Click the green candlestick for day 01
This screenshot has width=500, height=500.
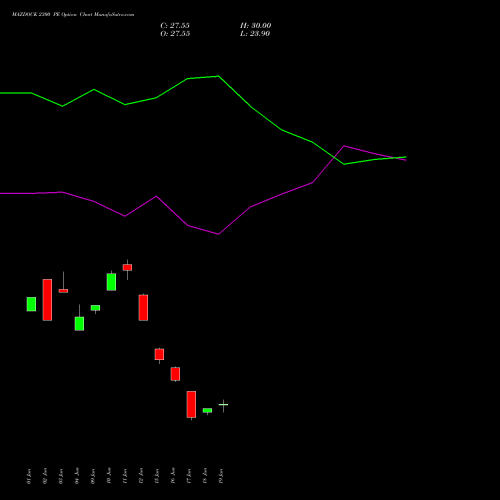pyautogui.click(x=31, y=304)
